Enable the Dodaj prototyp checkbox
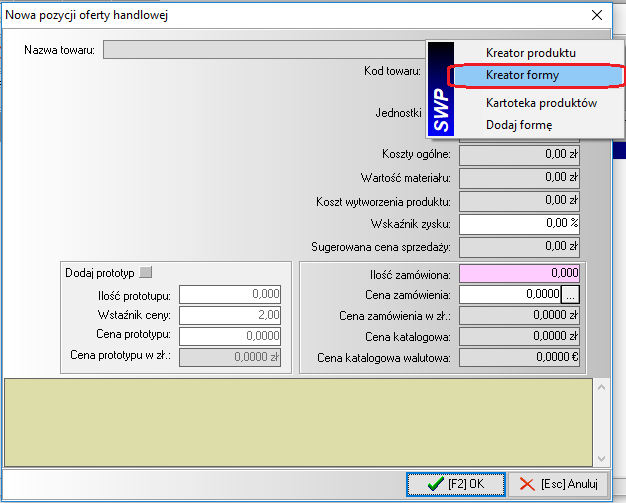This screenshot has height=503, width=626. pyautogui.click(x=145, y=272)
